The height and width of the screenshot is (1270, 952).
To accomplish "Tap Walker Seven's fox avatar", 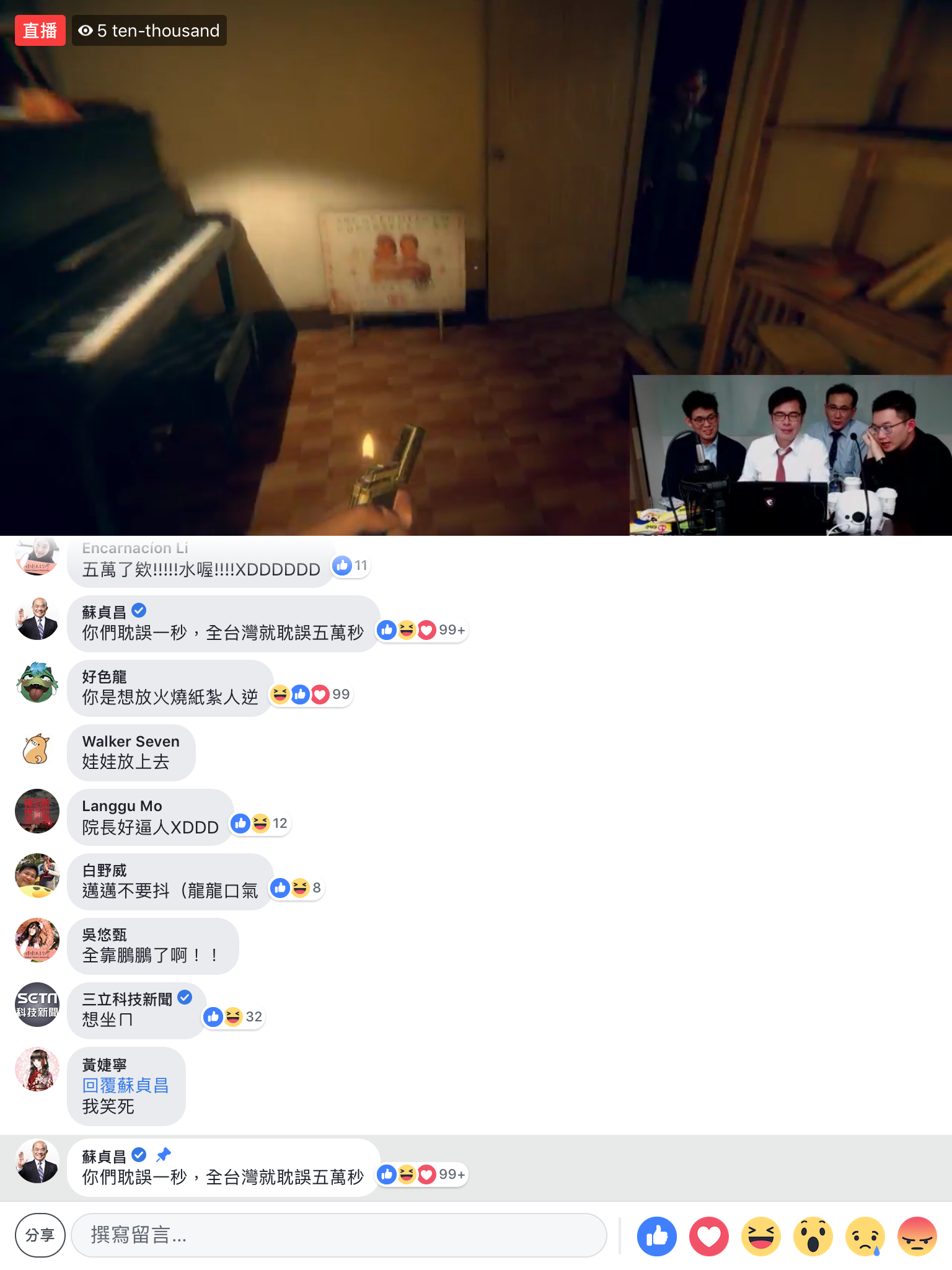I will click(37, 749).
